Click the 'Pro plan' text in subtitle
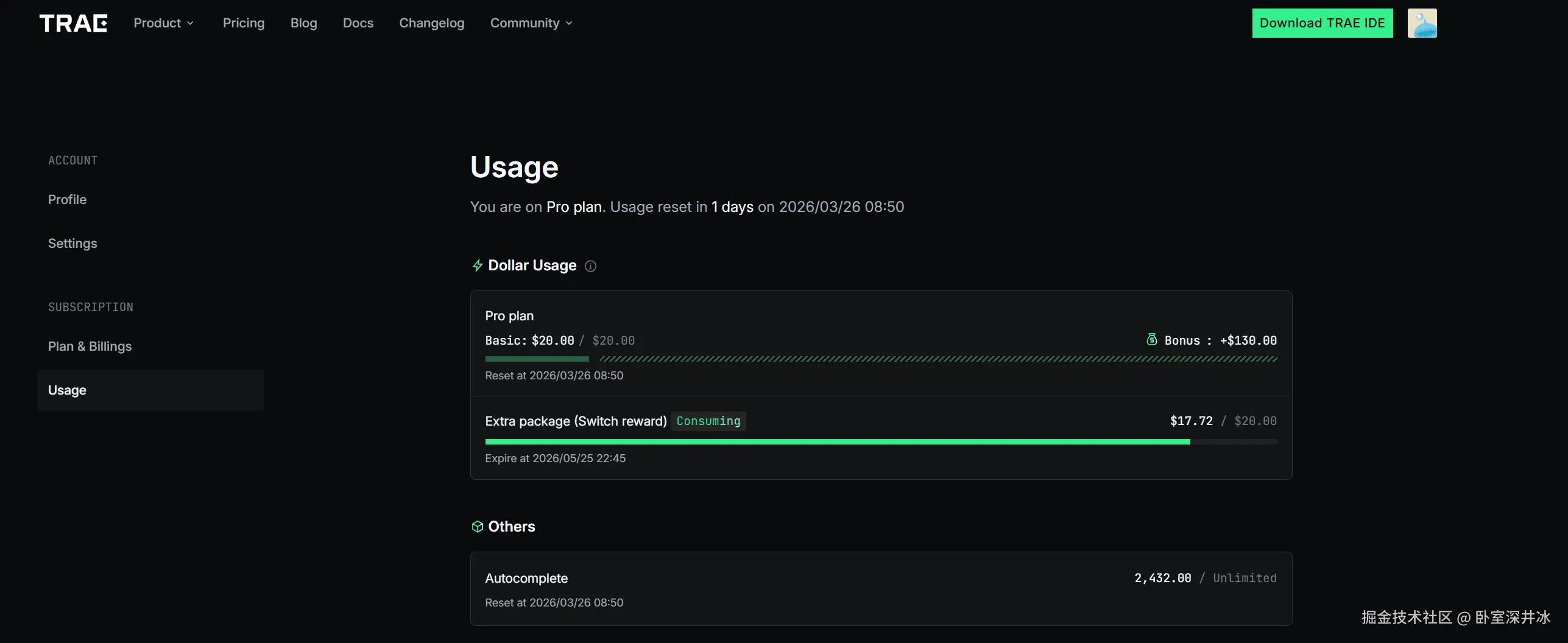Screen dimensions: 1568x643 pos(574,207)
